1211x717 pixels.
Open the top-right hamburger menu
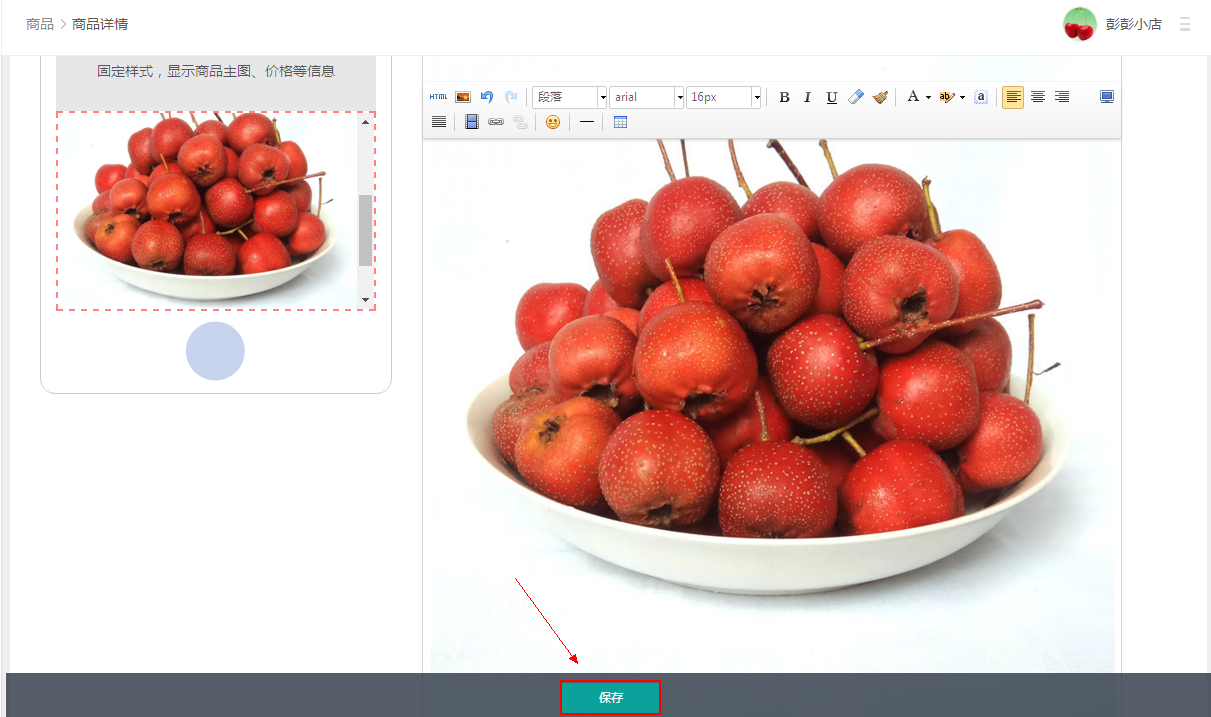[x=1185, y=24]
